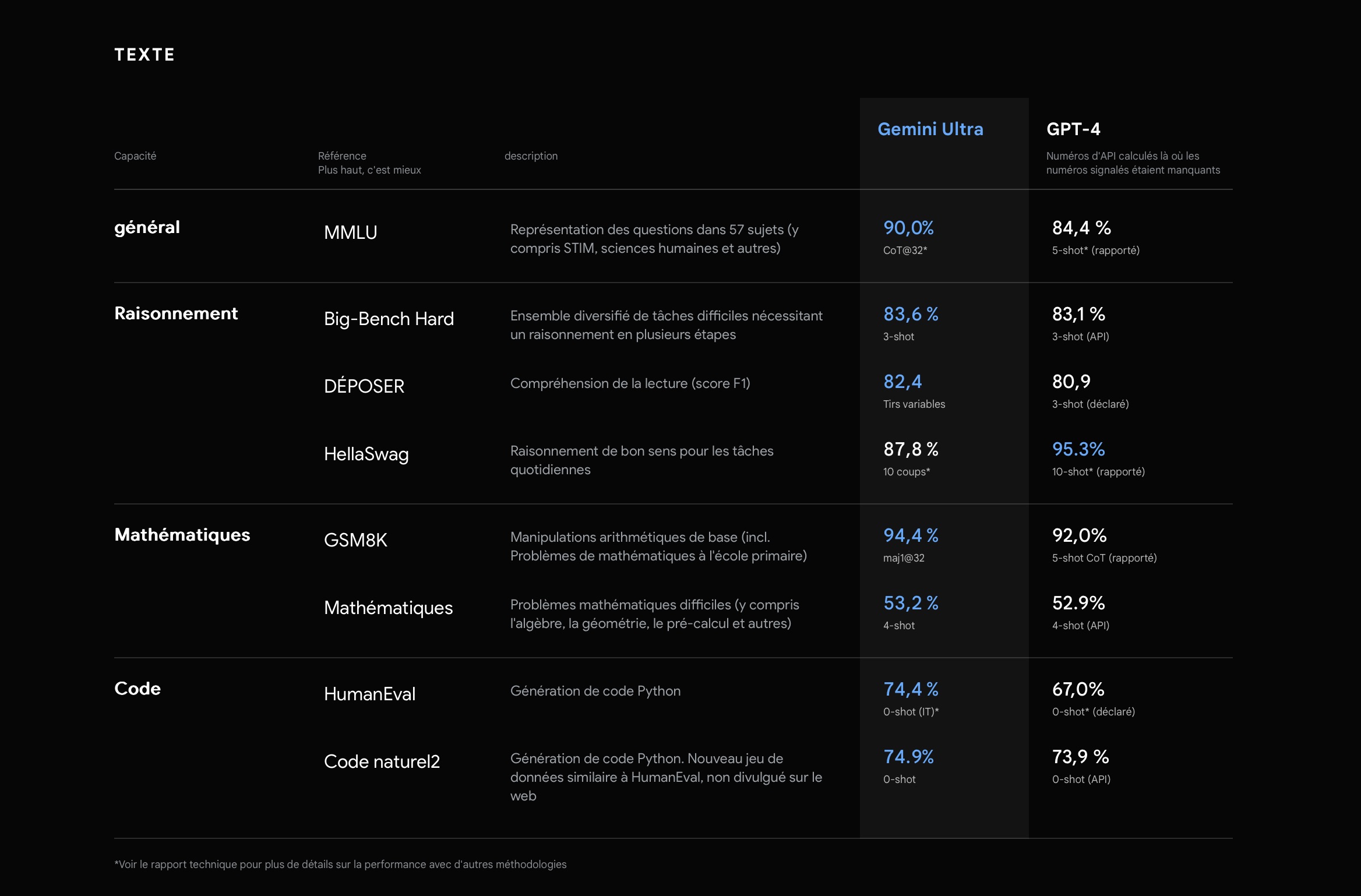The height and width of the screenshot is (896, 1361).
Task: Select the MMLU benchmark name
Action: (x=350, y=232)
